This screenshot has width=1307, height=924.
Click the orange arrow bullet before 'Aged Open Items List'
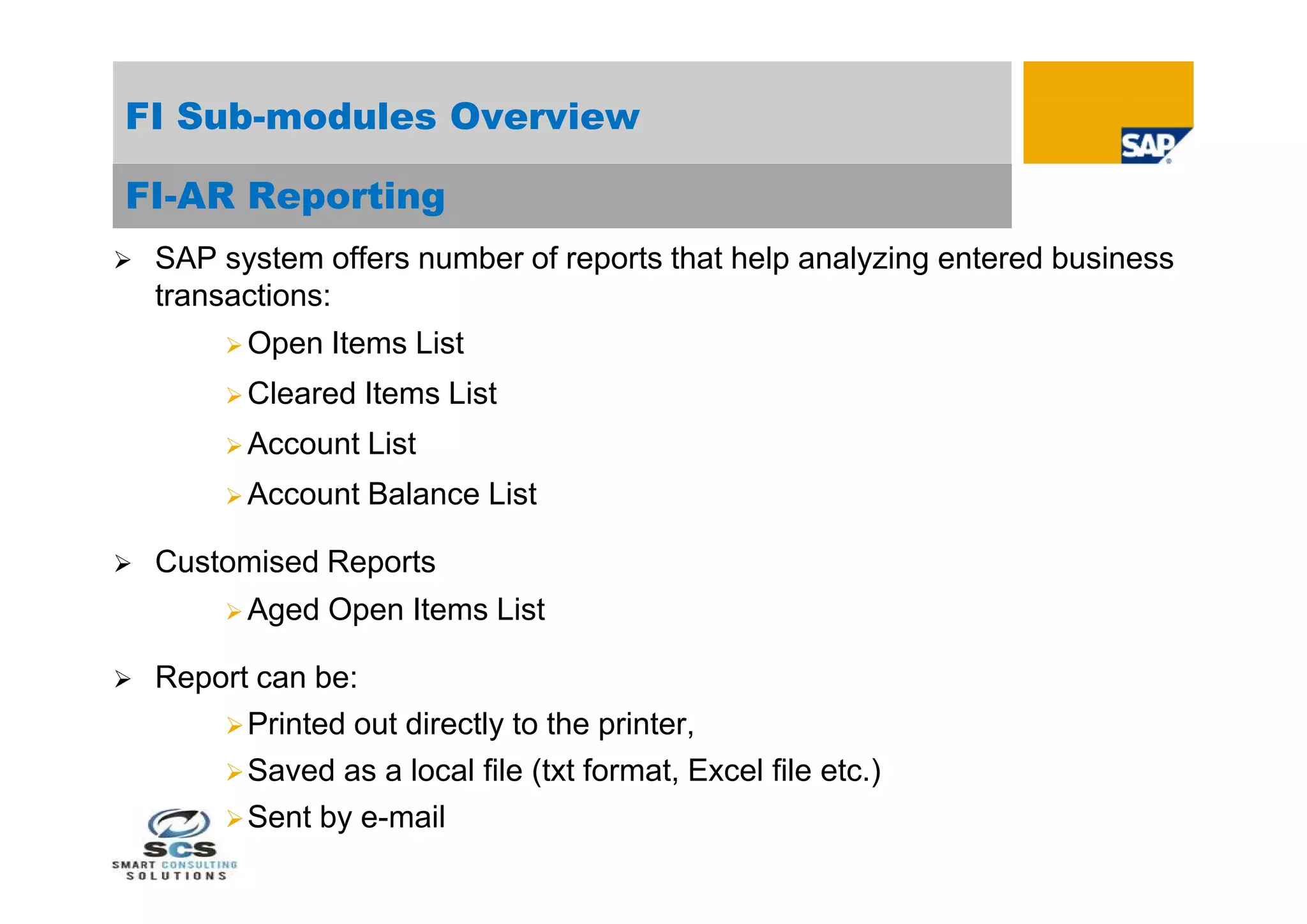[x=234, y=612]
